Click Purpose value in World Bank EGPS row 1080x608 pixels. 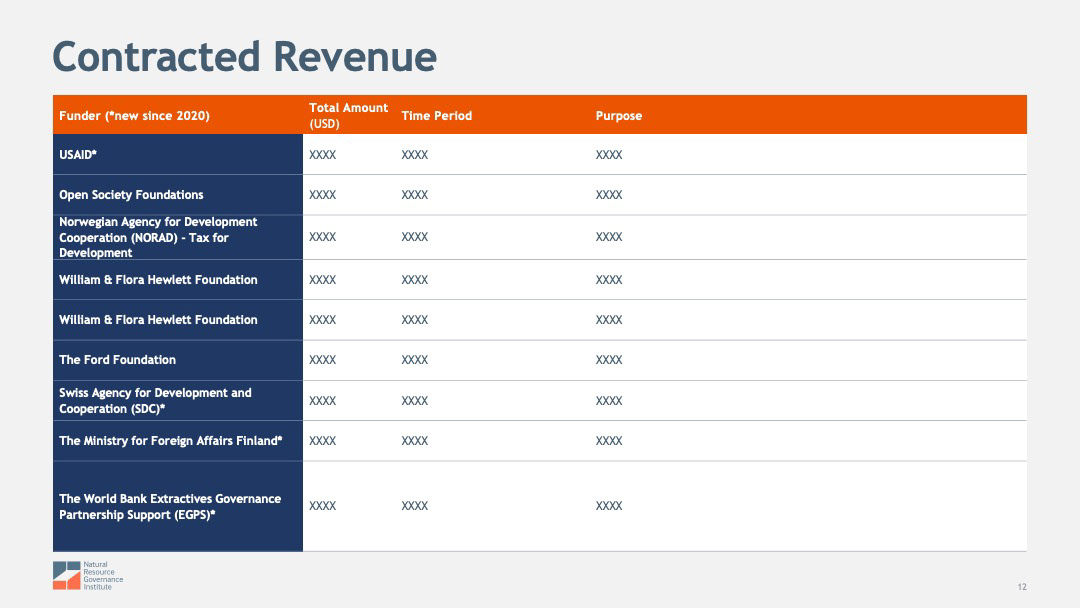(x=609, y=506)
